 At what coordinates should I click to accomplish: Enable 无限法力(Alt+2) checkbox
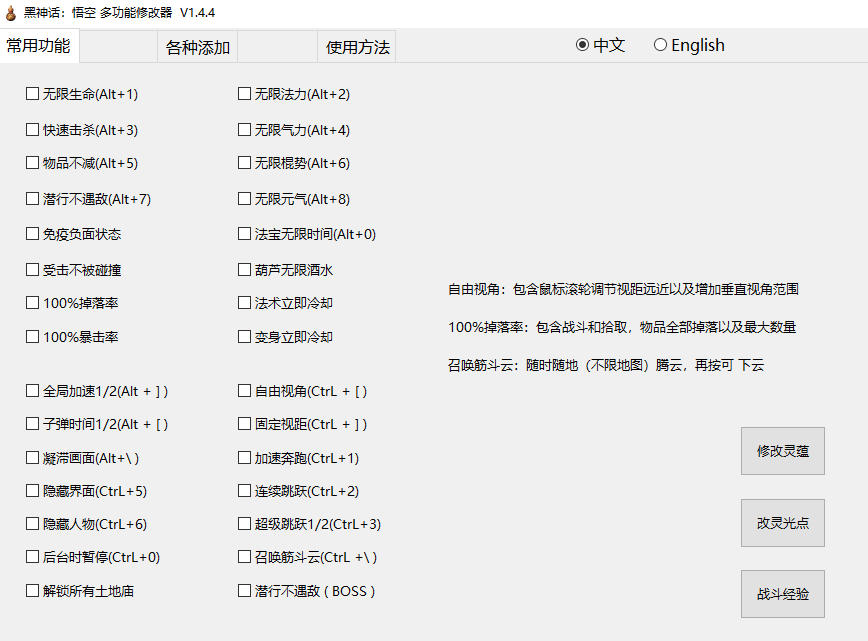coord(244,94)
